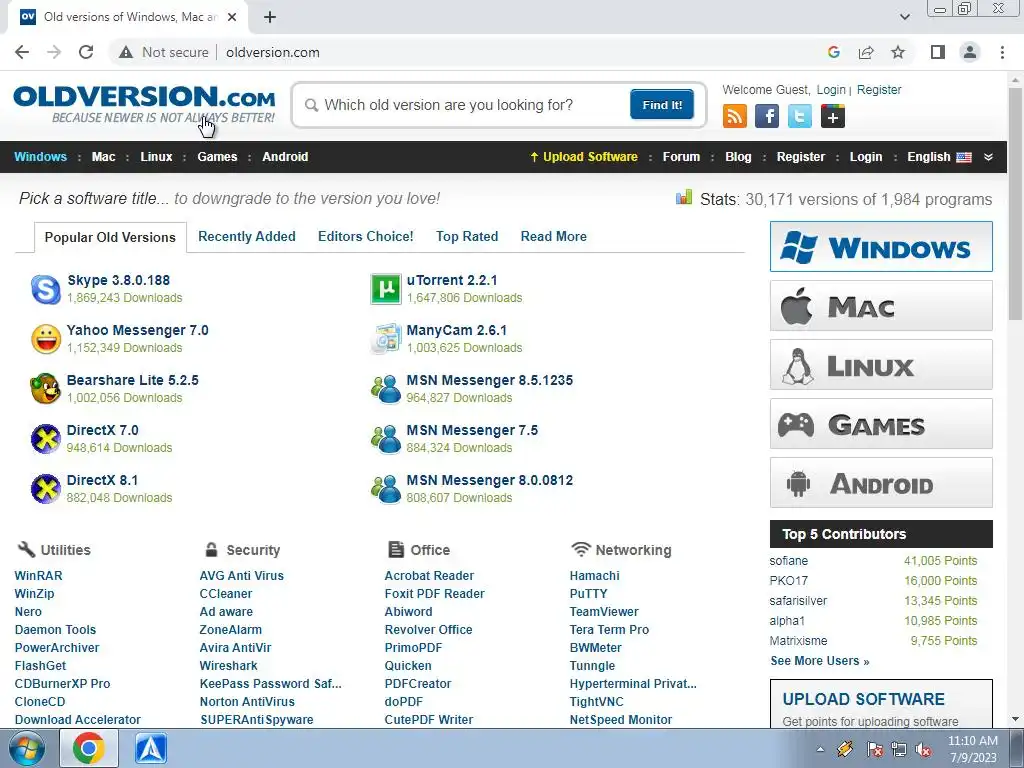Open the blue A application in taskbar
The height and width of the screenshot is (768, 1024).
[x=151, y=748]
